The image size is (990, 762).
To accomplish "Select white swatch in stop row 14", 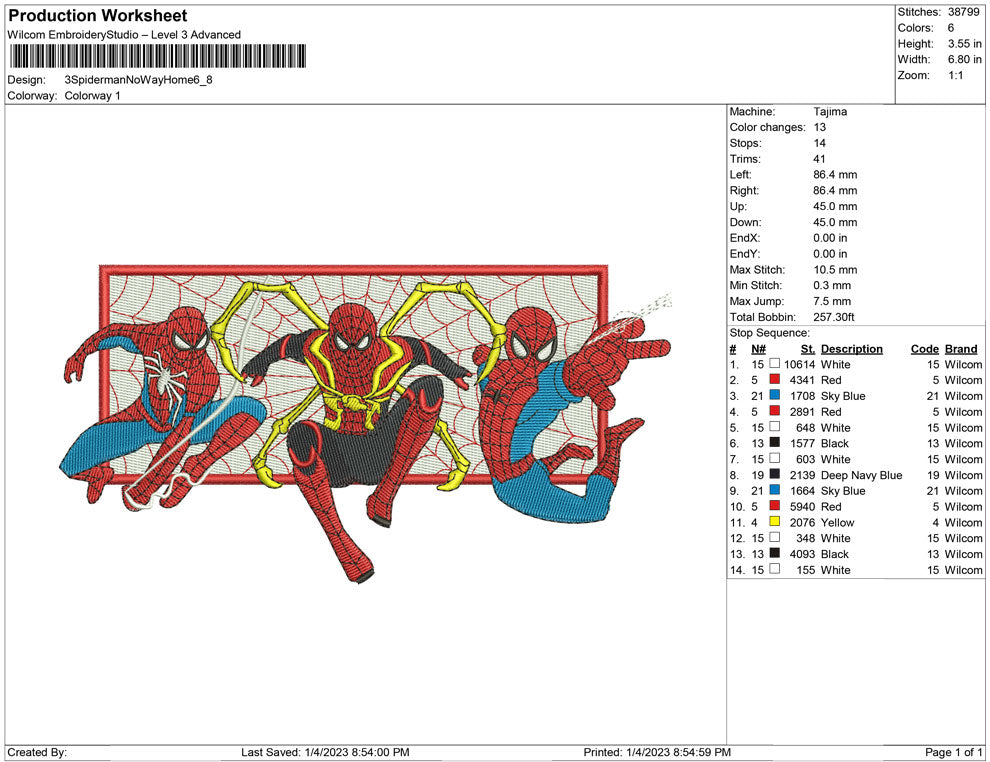I will (775, 569).
